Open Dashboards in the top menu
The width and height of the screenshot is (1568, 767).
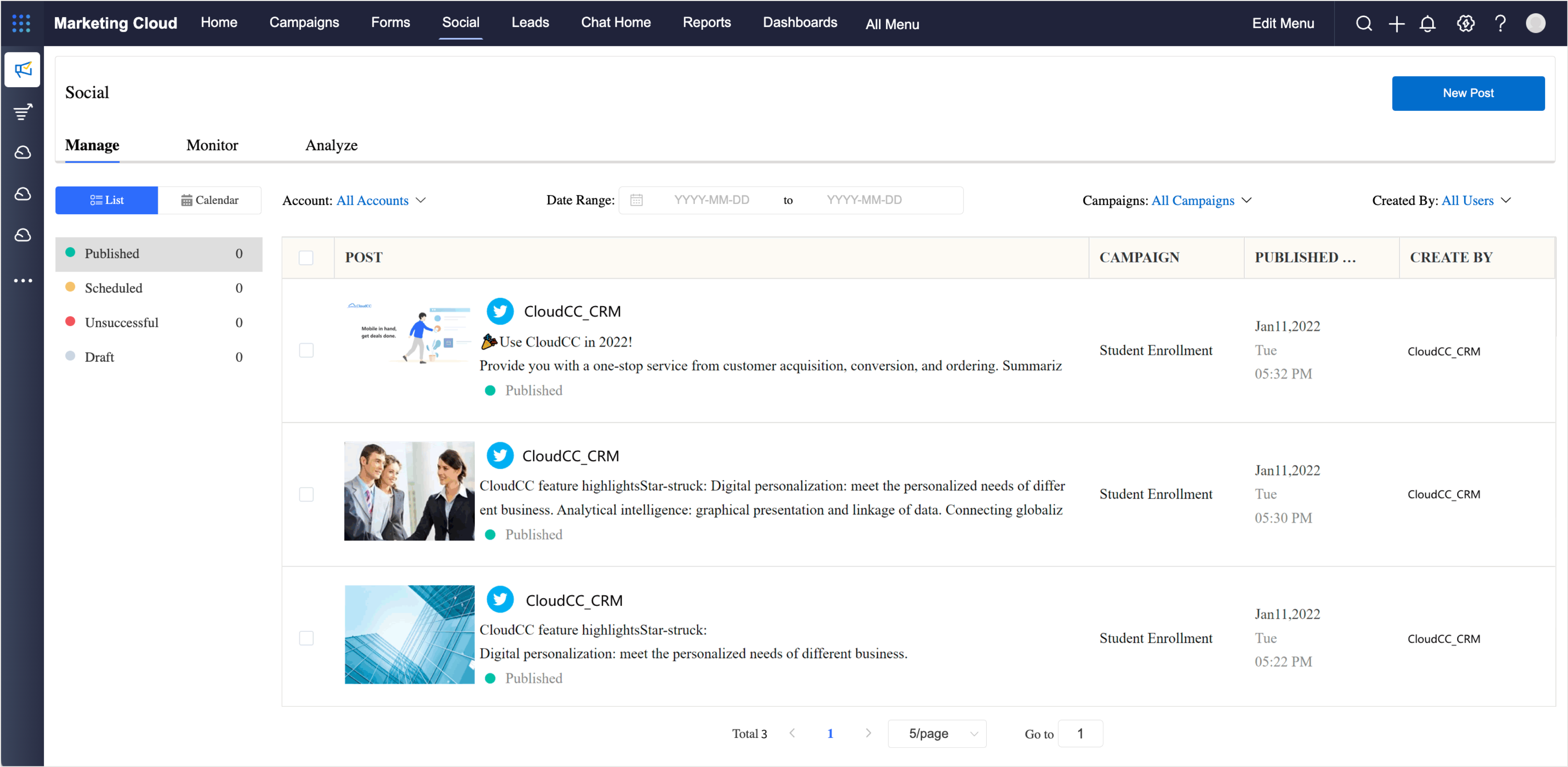800,23
